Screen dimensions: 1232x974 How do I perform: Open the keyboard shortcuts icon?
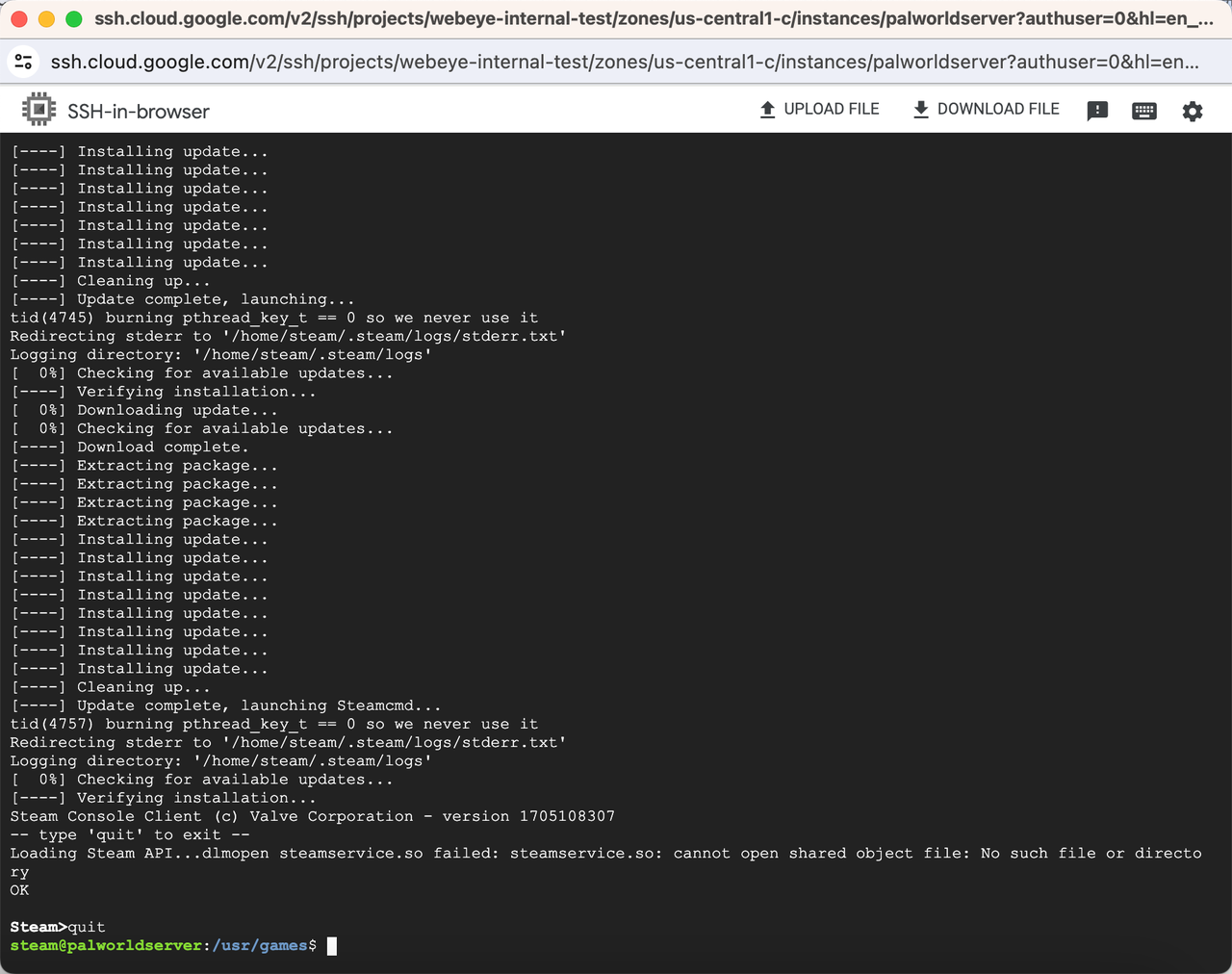[x=1144, y=111]
